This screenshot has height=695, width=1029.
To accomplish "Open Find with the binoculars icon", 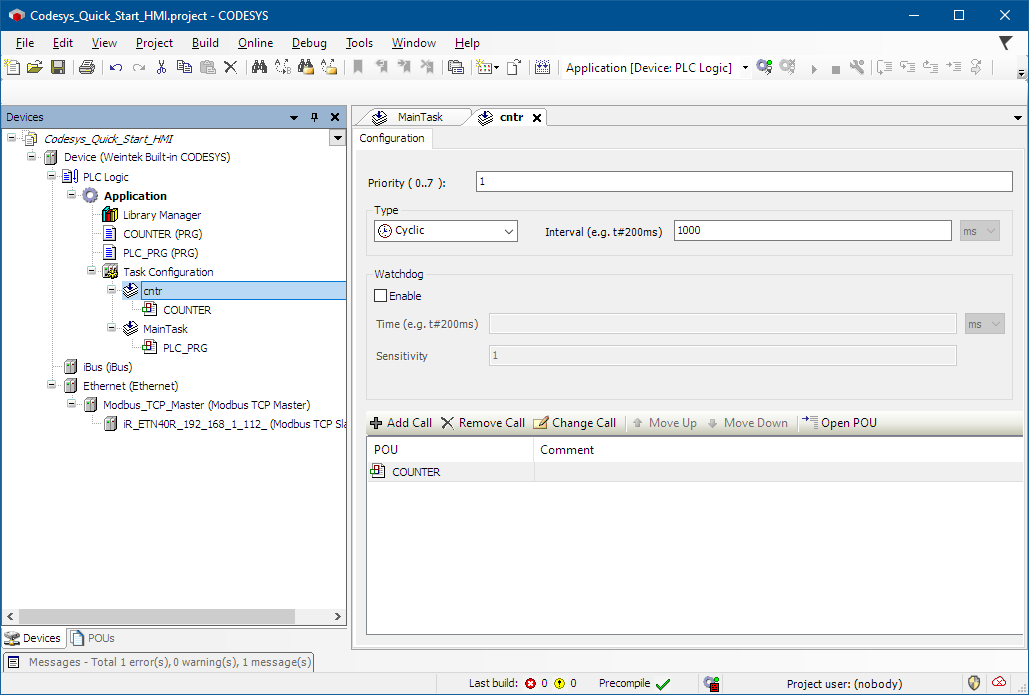I will 259,67.
